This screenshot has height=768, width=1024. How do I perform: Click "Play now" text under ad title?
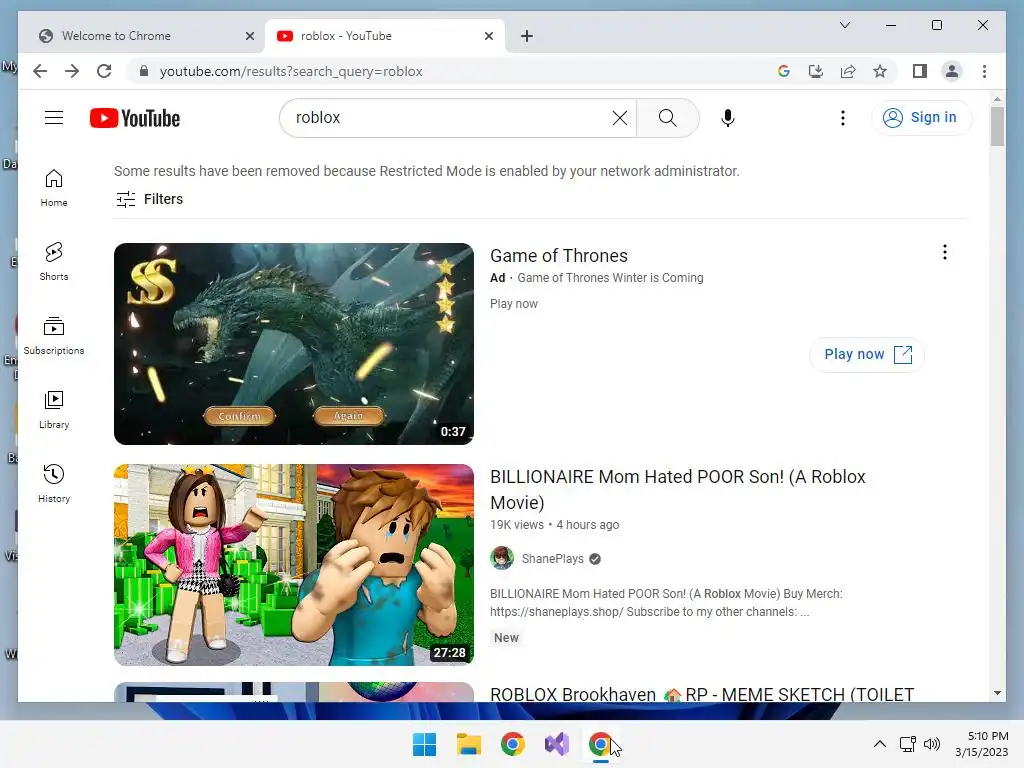pos(514,304)
